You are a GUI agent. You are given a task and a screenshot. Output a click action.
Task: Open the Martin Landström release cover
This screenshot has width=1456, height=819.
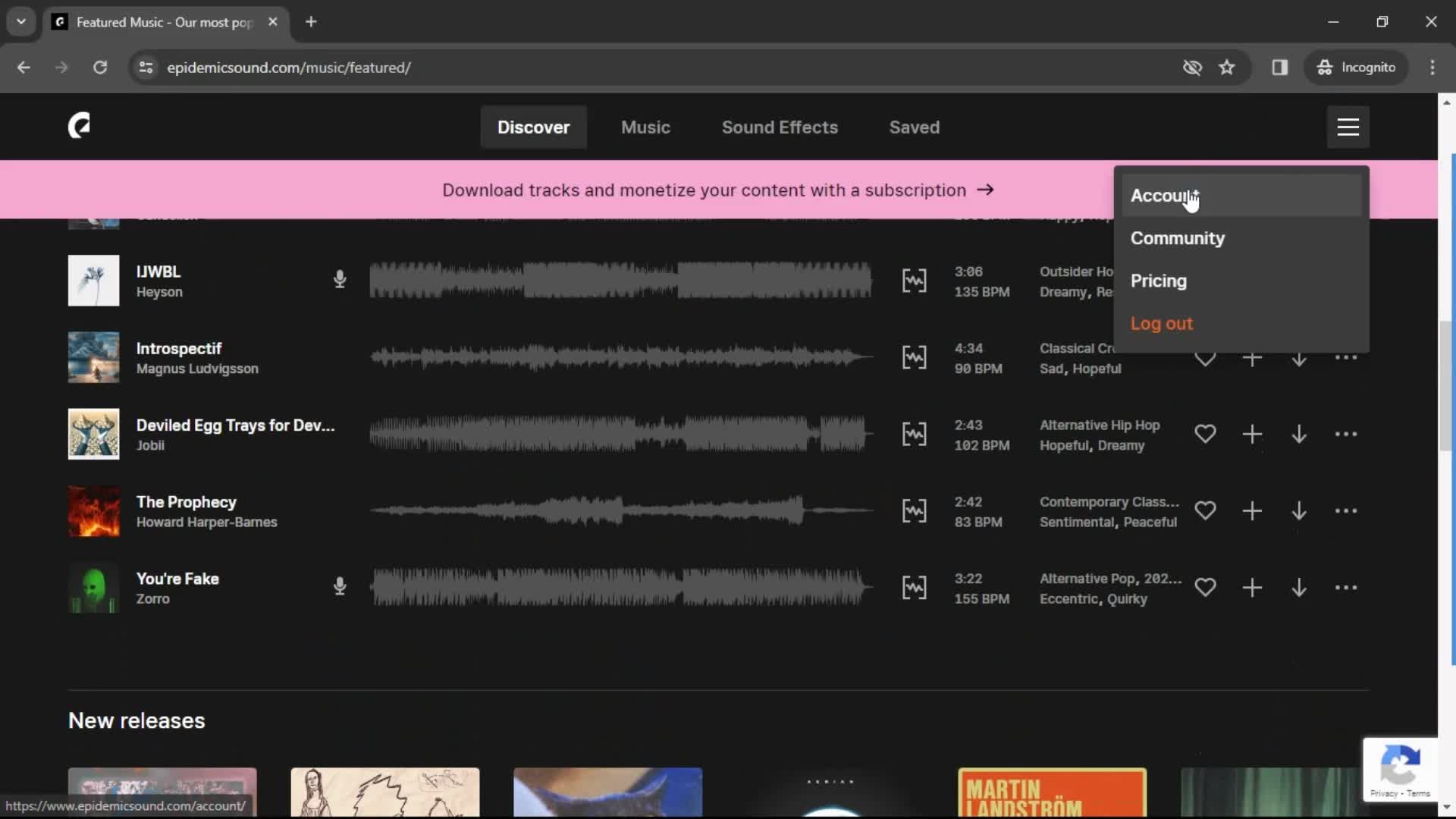click(1052, 792)
